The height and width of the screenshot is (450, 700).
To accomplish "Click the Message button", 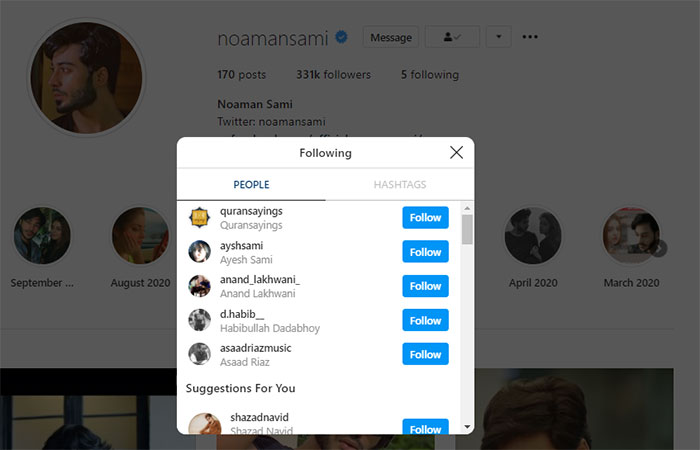I will point(390,38).
